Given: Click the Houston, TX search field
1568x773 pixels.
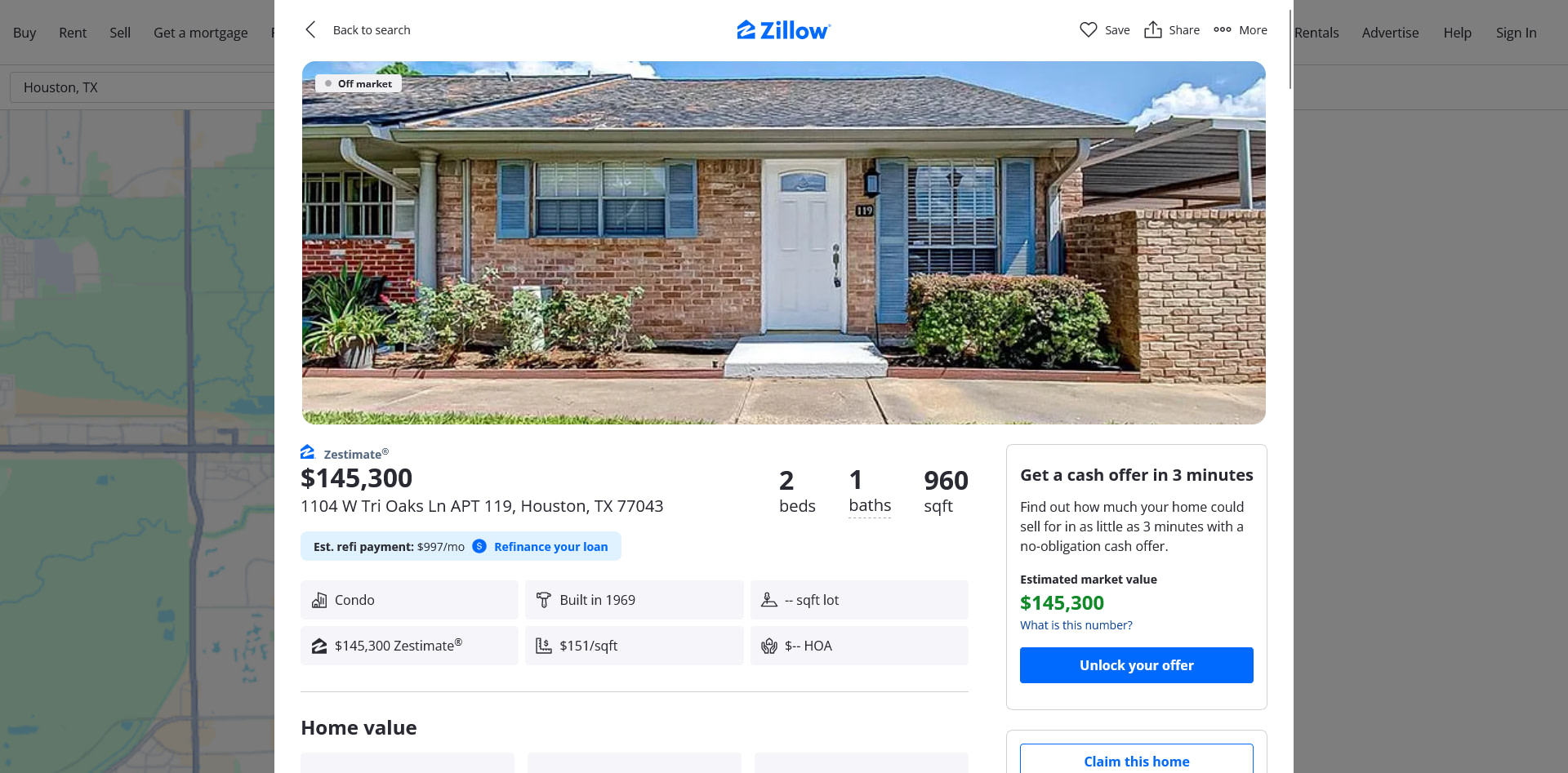Looking at the screenshot, I should 142,87.
